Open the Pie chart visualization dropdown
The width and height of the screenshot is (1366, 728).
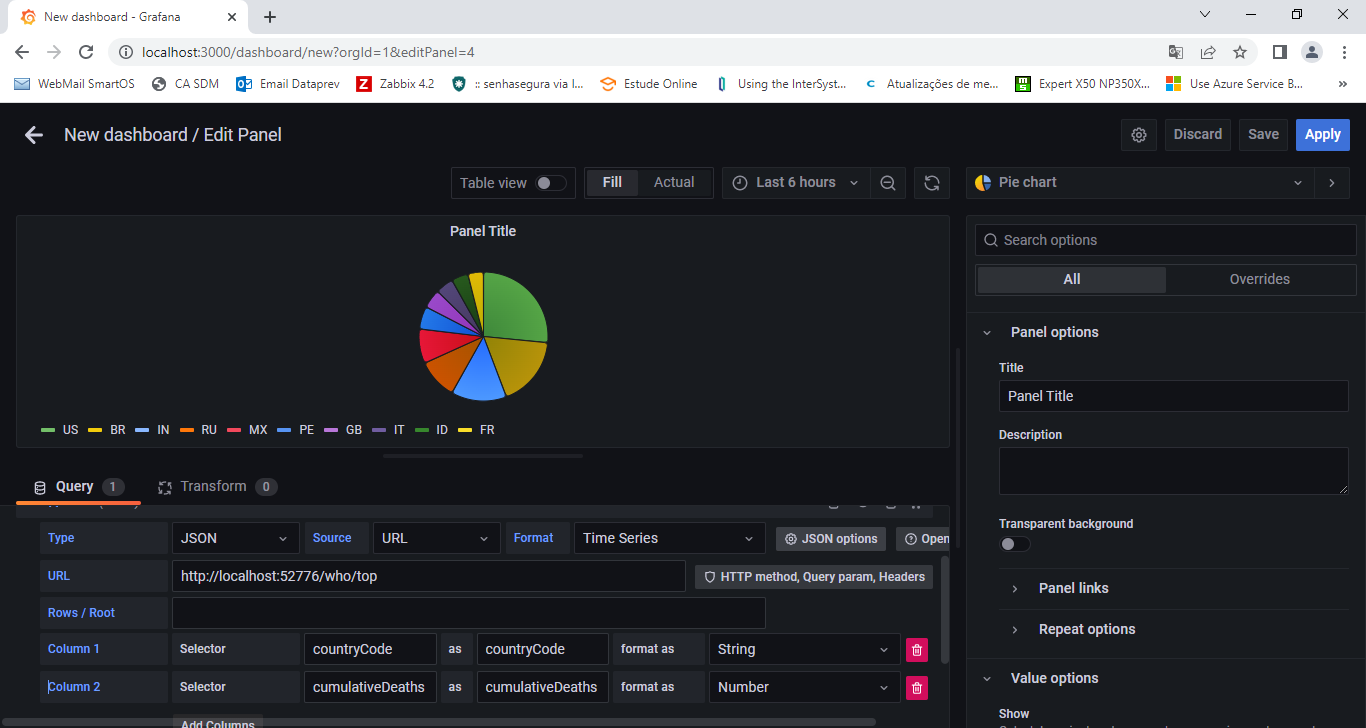pyautogui.click(x=1139, y=183)
